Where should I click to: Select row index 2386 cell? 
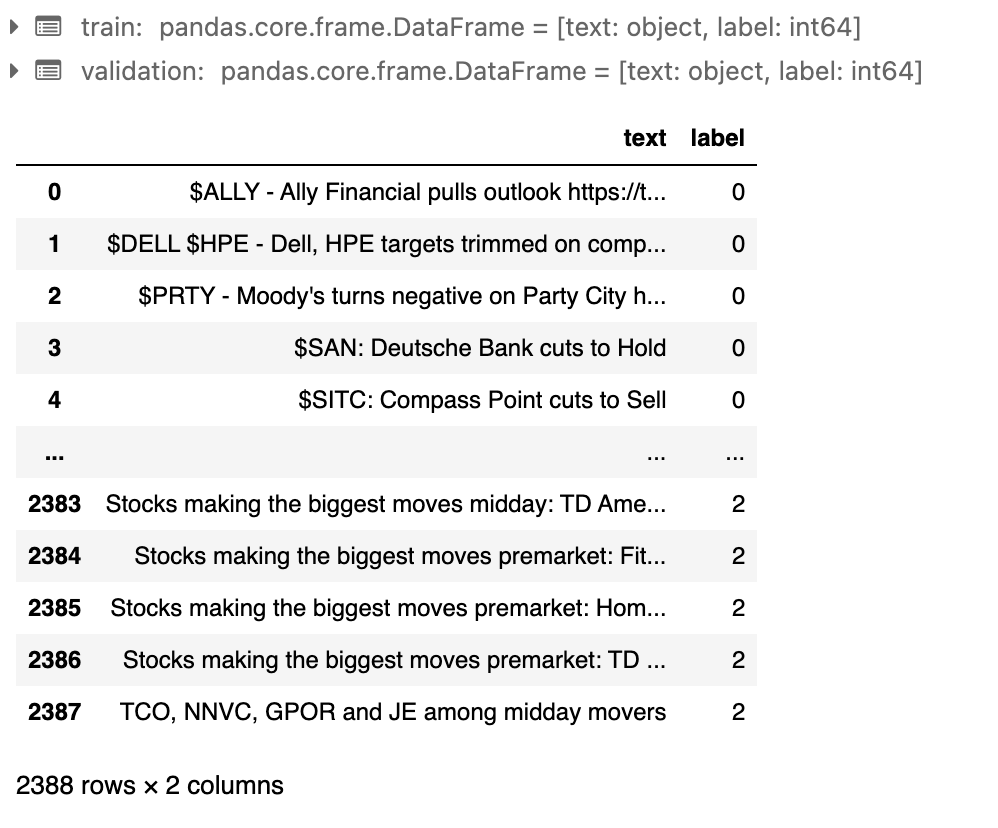54,660
